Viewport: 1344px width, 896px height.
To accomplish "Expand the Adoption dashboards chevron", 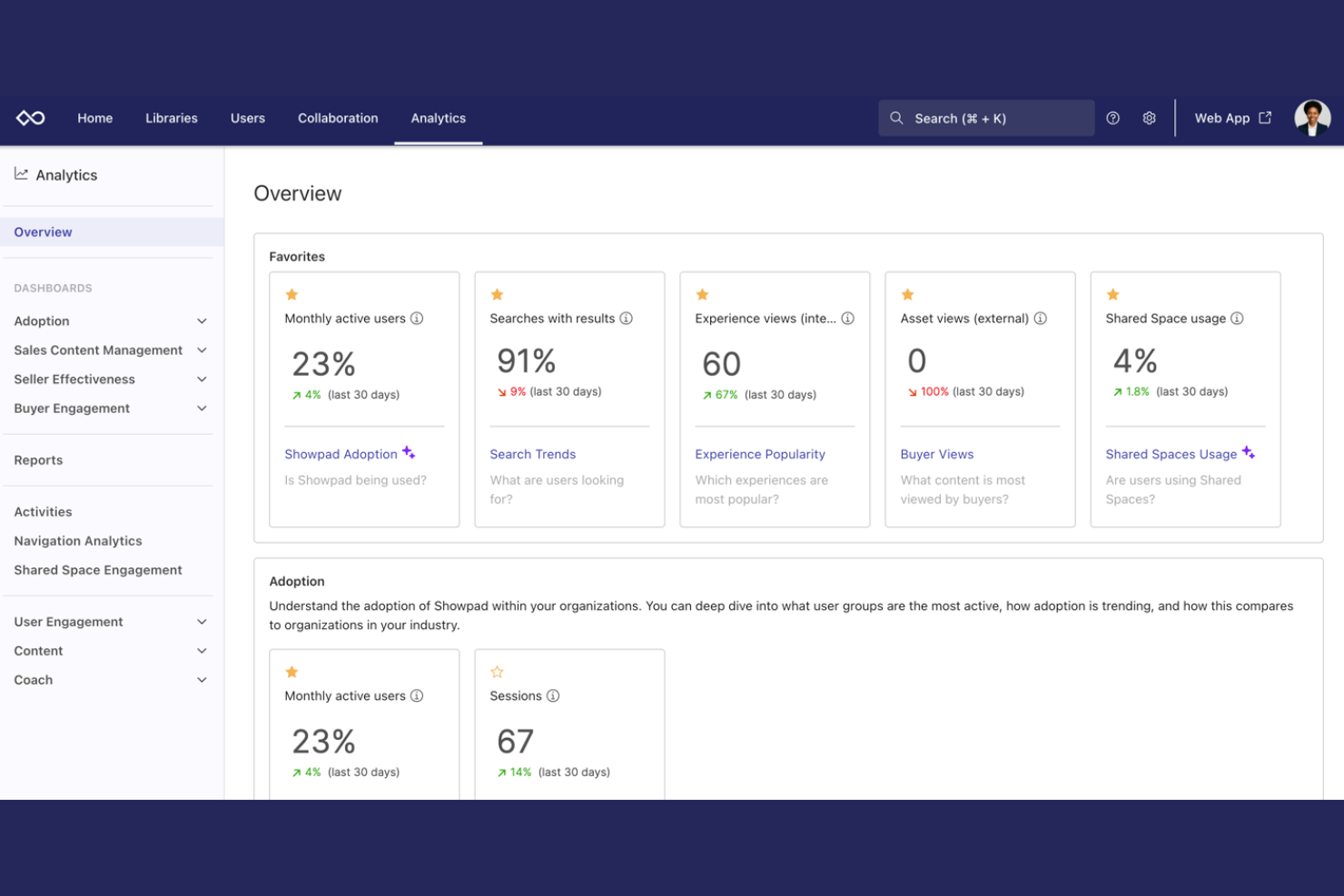I will pyautogui.click(x=202, y=321).
